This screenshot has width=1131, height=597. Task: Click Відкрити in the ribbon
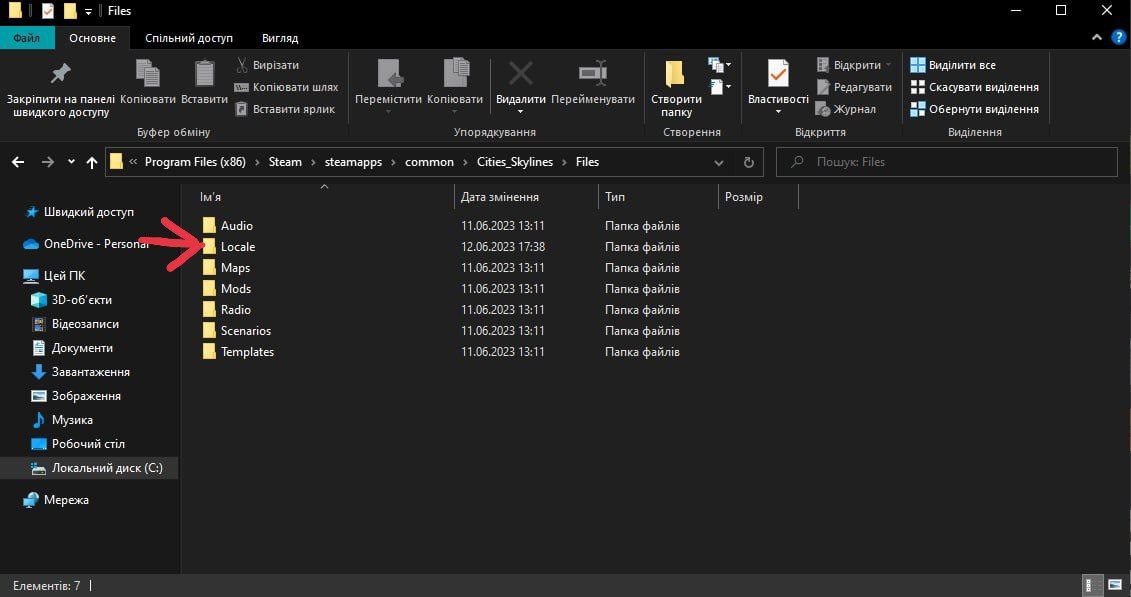pyautogui.click(x=853, y=65)
